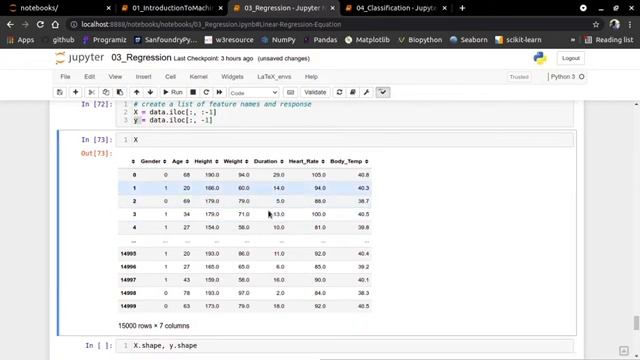Screen dimensions: 640x360
Task: Click the Logout button
Action: pos(571,58)
